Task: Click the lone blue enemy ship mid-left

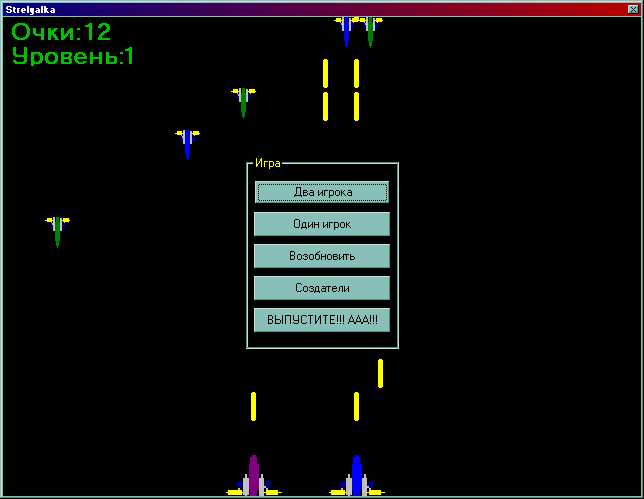Action: [187, 144]
